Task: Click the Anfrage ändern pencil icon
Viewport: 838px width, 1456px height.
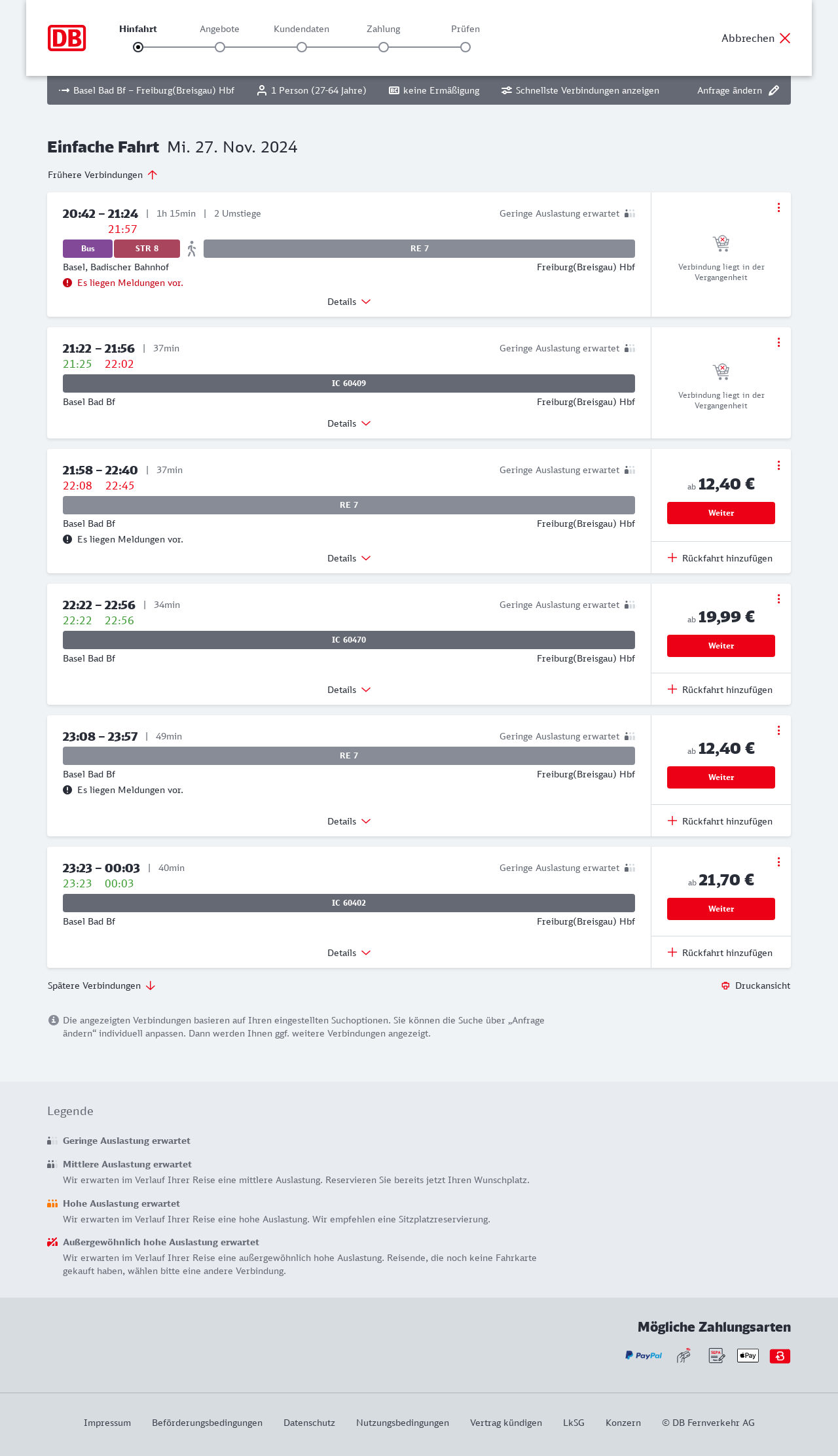Action: (774, 90)
